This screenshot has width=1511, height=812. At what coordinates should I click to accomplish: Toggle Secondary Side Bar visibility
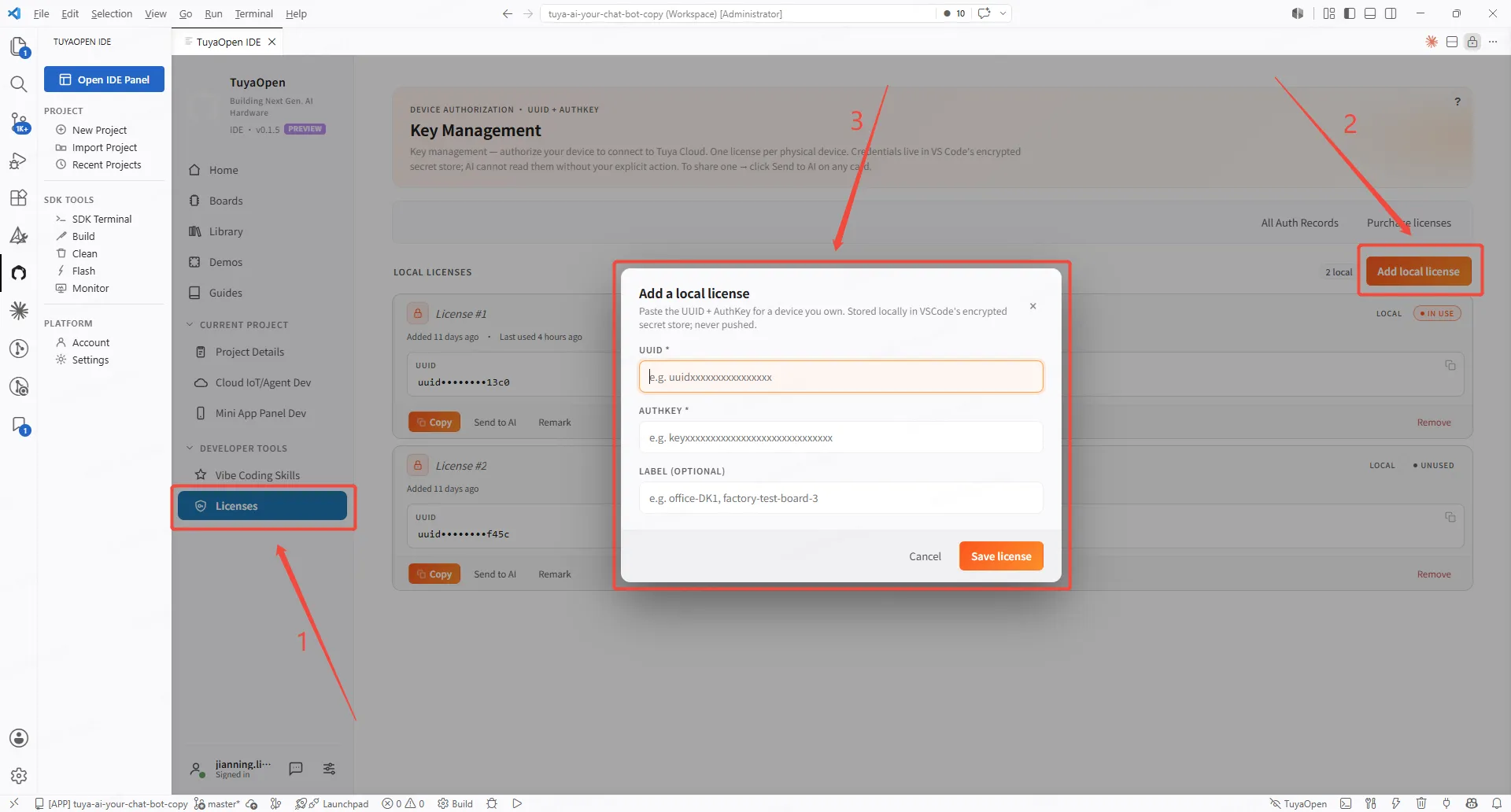[1391, 13]
